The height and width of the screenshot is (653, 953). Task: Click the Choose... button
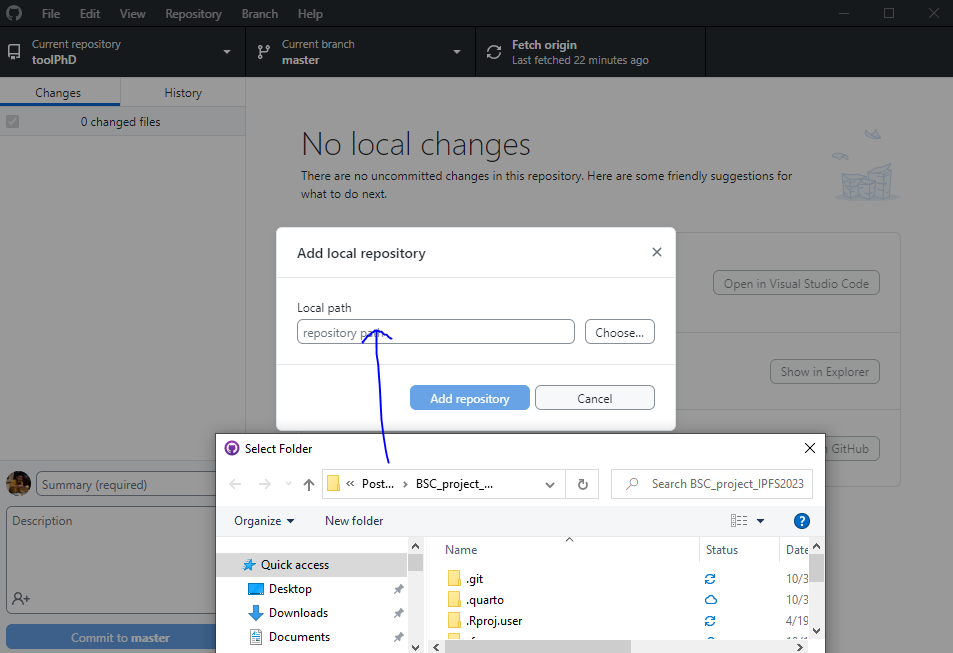pos(619,332)
